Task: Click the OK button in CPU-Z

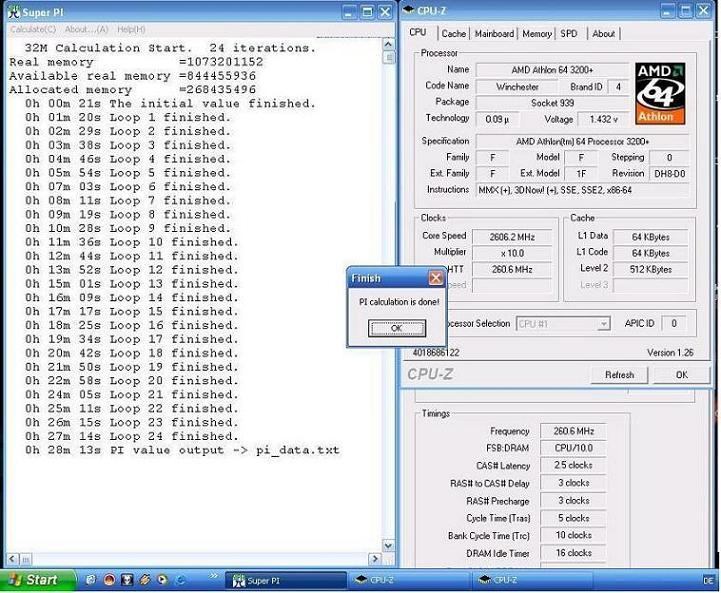Action: click(681, 375)
